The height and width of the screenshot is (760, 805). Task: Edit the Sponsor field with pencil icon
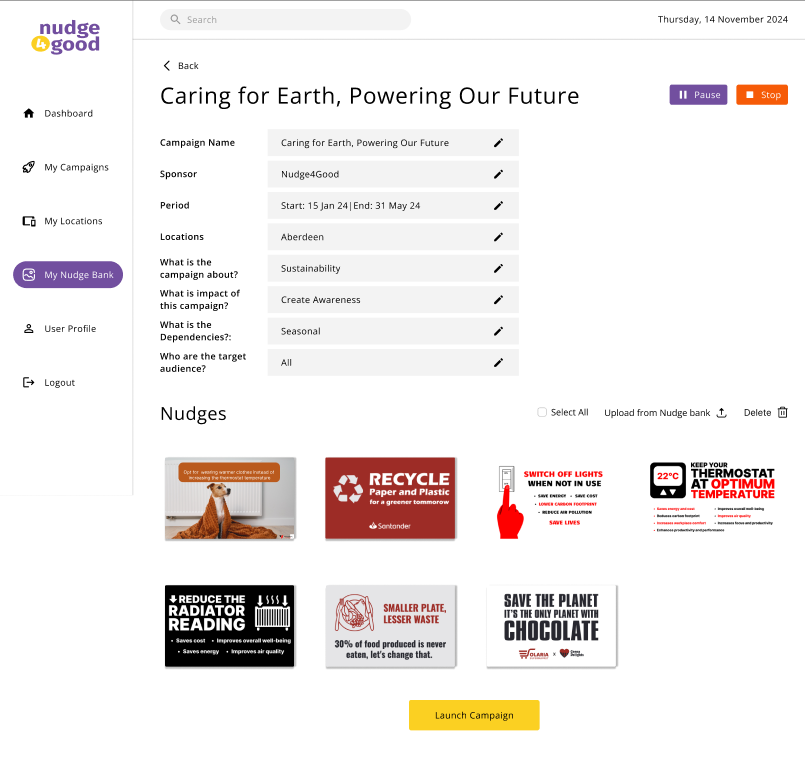[498, 174]
